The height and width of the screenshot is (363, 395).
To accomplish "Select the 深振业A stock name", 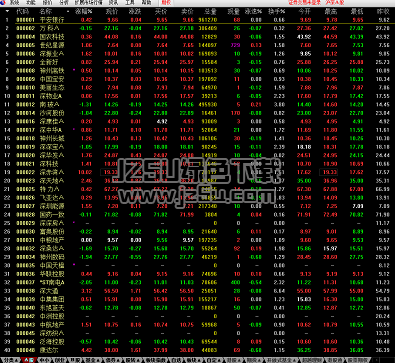I will pyautogui.click(x=52, y=54).
